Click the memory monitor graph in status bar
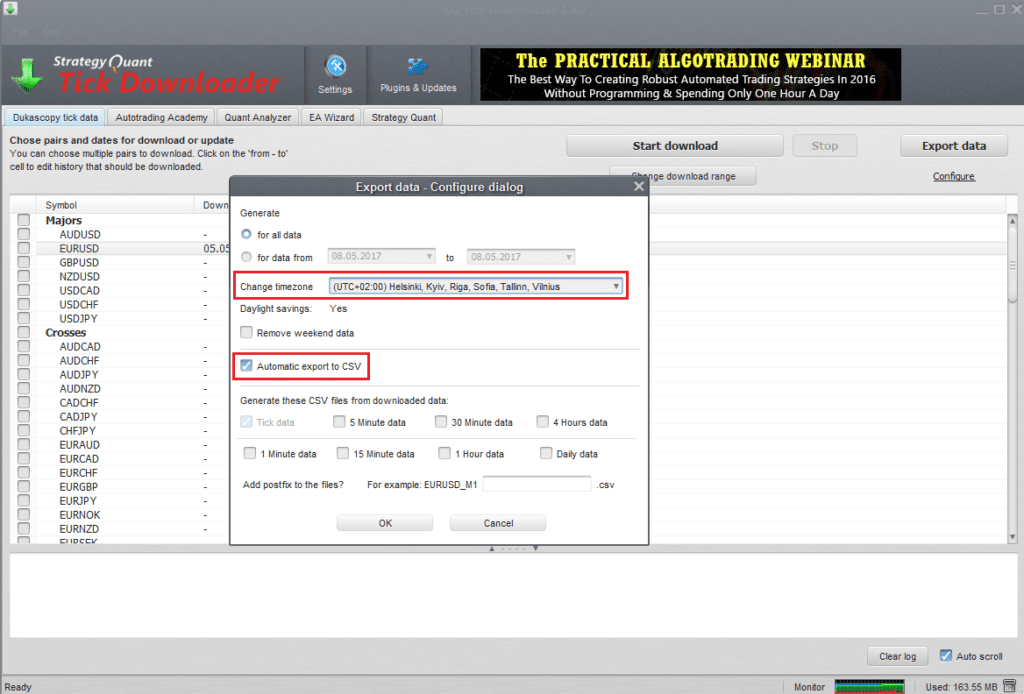 pos(870,687)
